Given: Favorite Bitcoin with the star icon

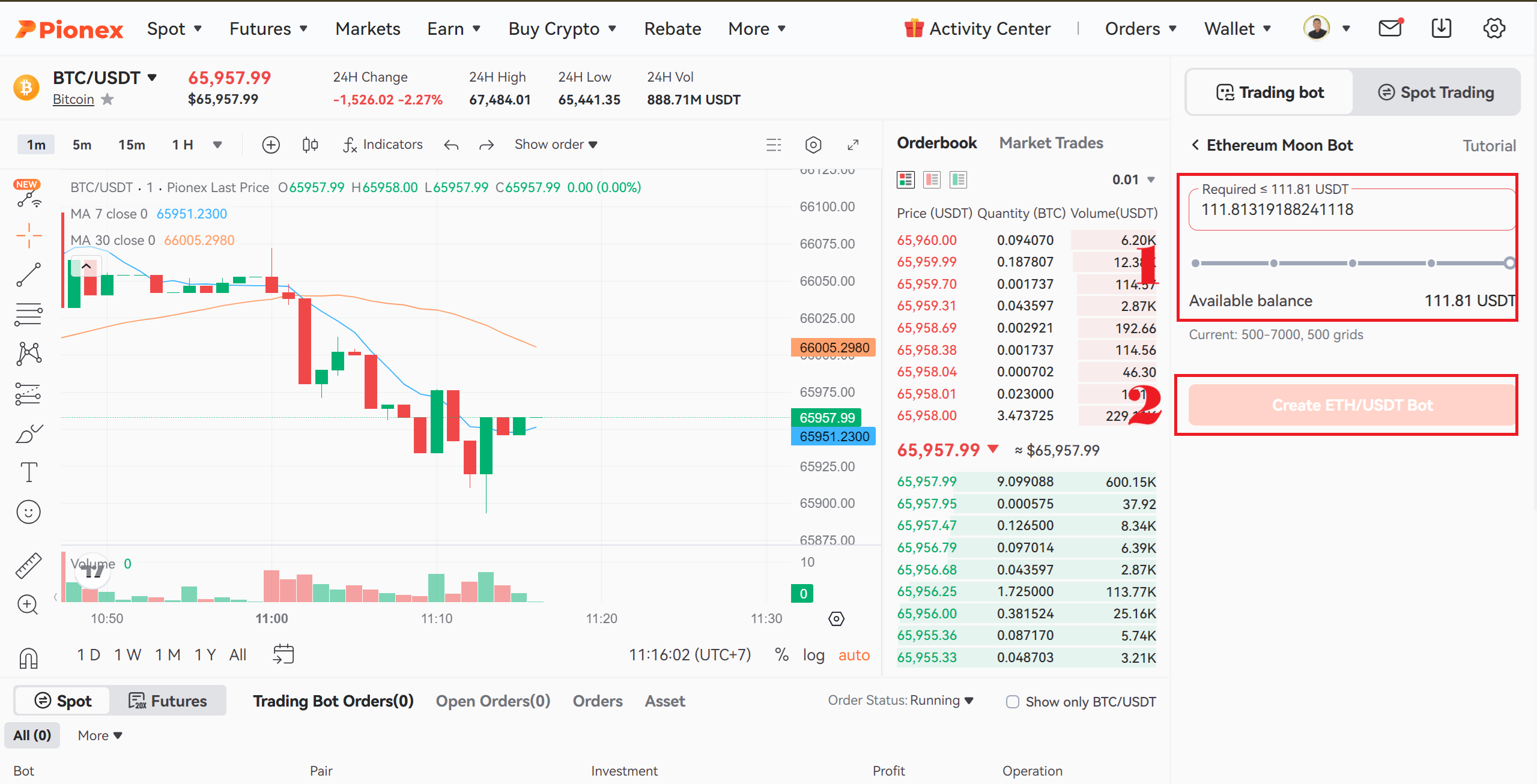Looking at the screenshot, I should [x=107, y=99].
